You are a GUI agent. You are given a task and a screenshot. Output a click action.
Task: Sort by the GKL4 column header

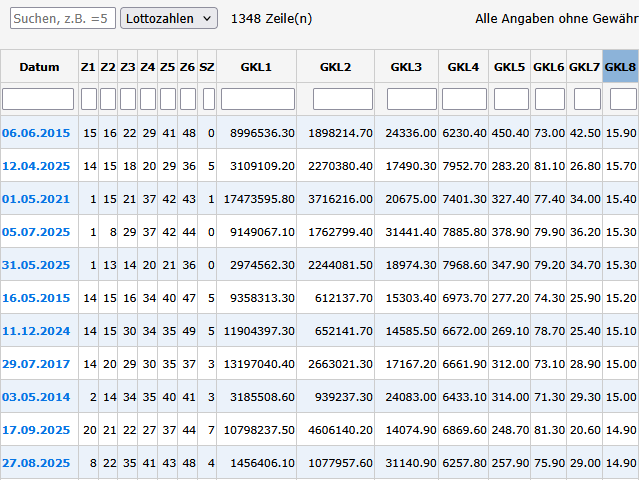[463, 66]
